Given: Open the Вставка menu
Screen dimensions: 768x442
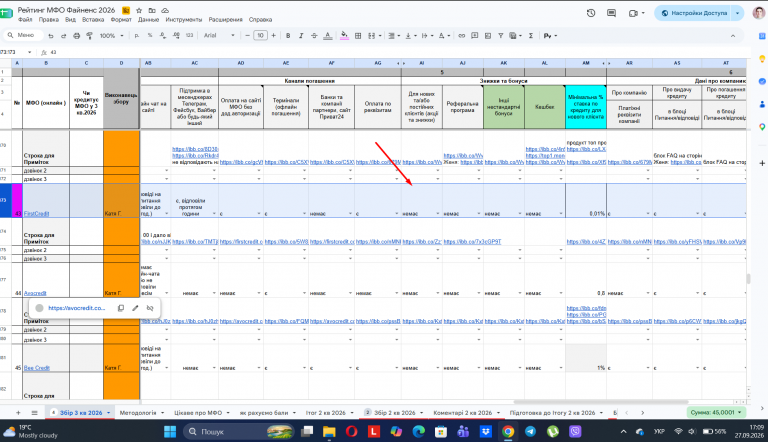Looking at the screenshot, I should [93, 20].
